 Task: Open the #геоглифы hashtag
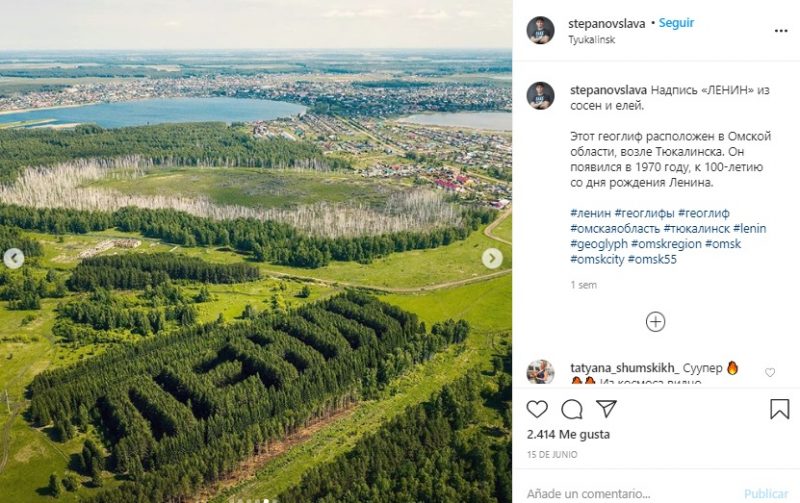point(644,213)
